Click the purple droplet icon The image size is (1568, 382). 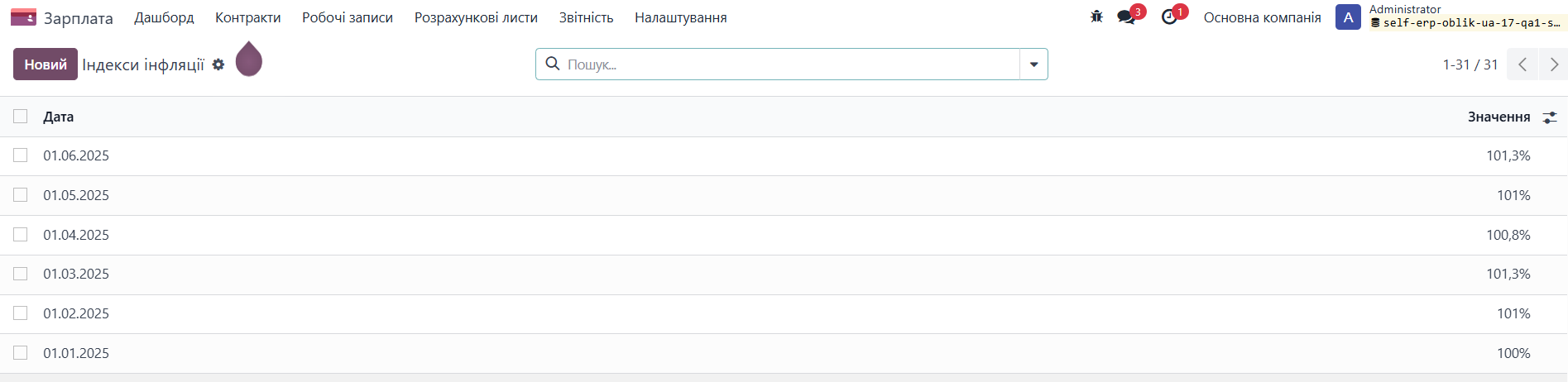click(249, 59)
